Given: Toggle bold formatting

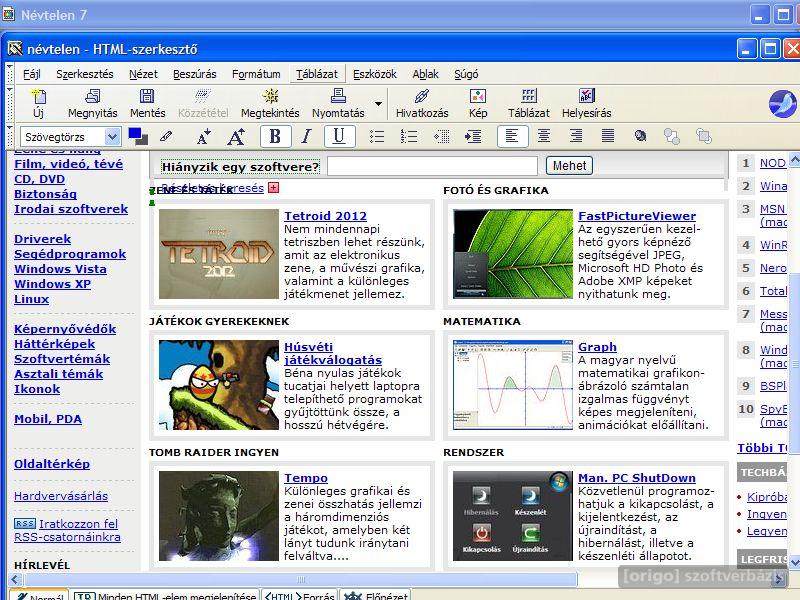Looking at the screenshot, I should coord(275,136).
